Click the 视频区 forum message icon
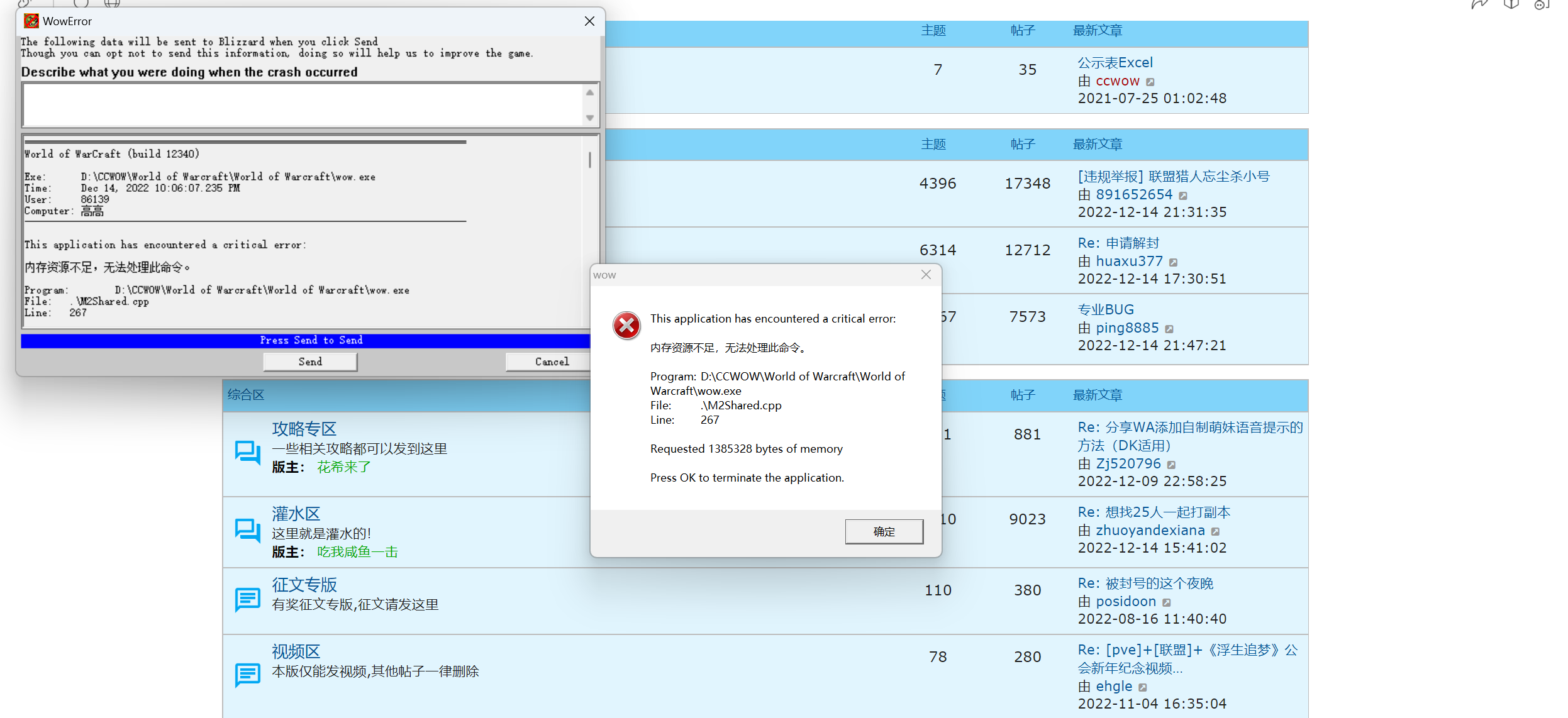 [247, 675]
